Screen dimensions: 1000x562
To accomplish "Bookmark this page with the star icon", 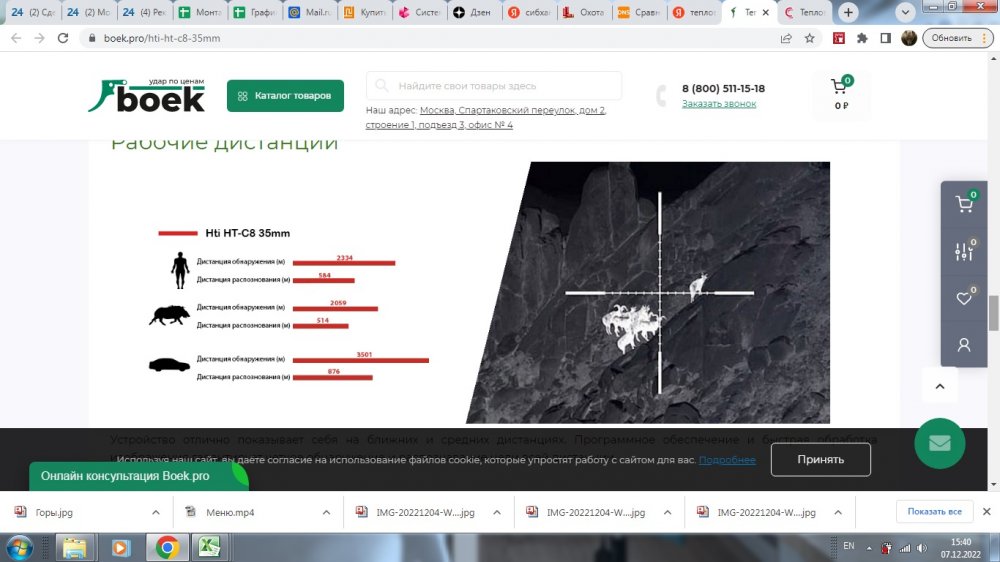I will click(x=810, y=38).
